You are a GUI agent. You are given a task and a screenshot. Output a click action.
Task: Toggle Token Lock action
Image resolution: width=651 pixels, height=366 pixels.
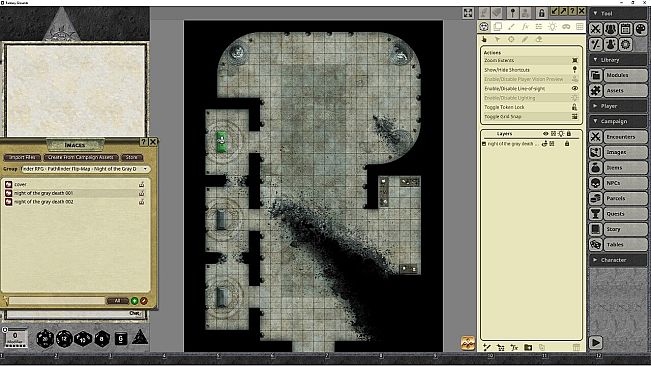531,107
